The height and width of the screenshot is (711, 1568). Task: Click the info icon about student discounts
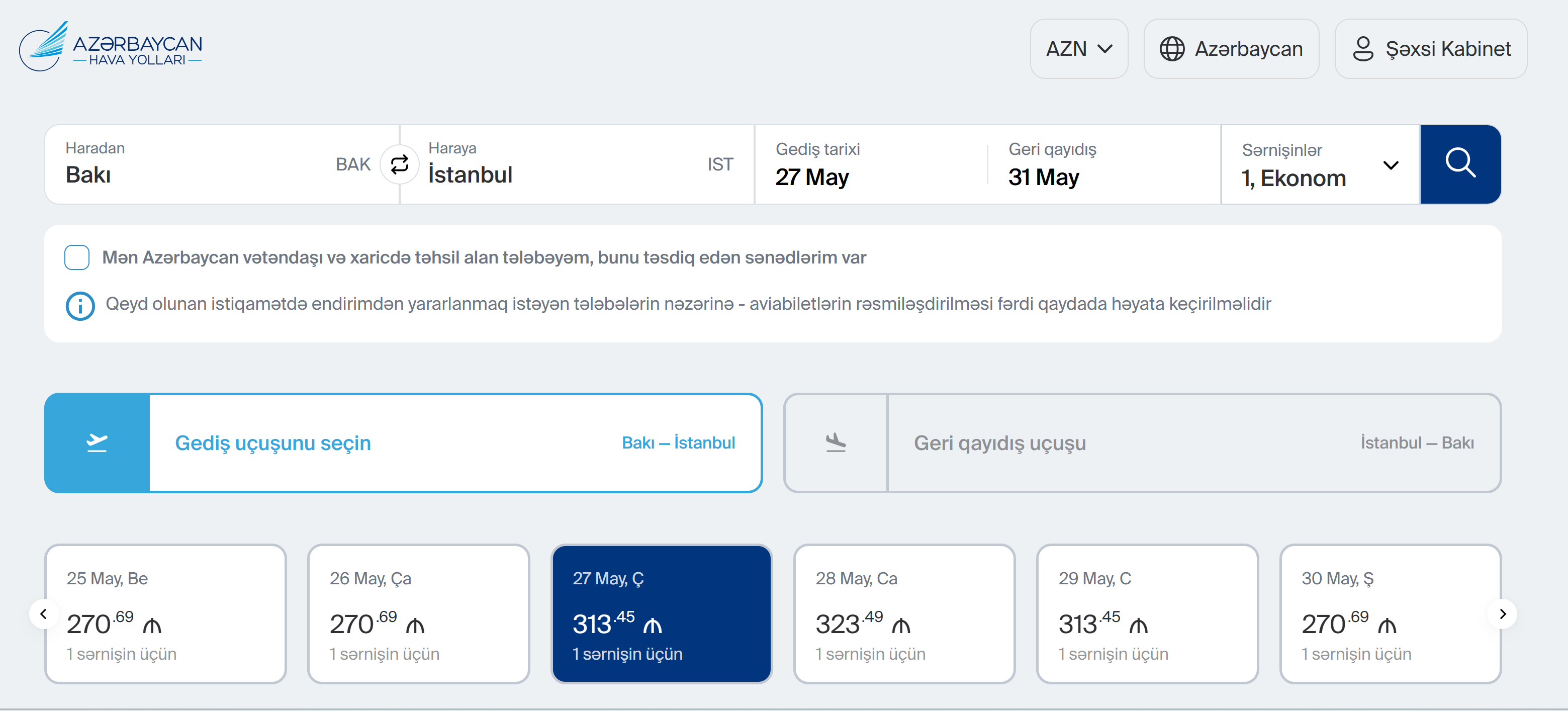coord(80,306)
